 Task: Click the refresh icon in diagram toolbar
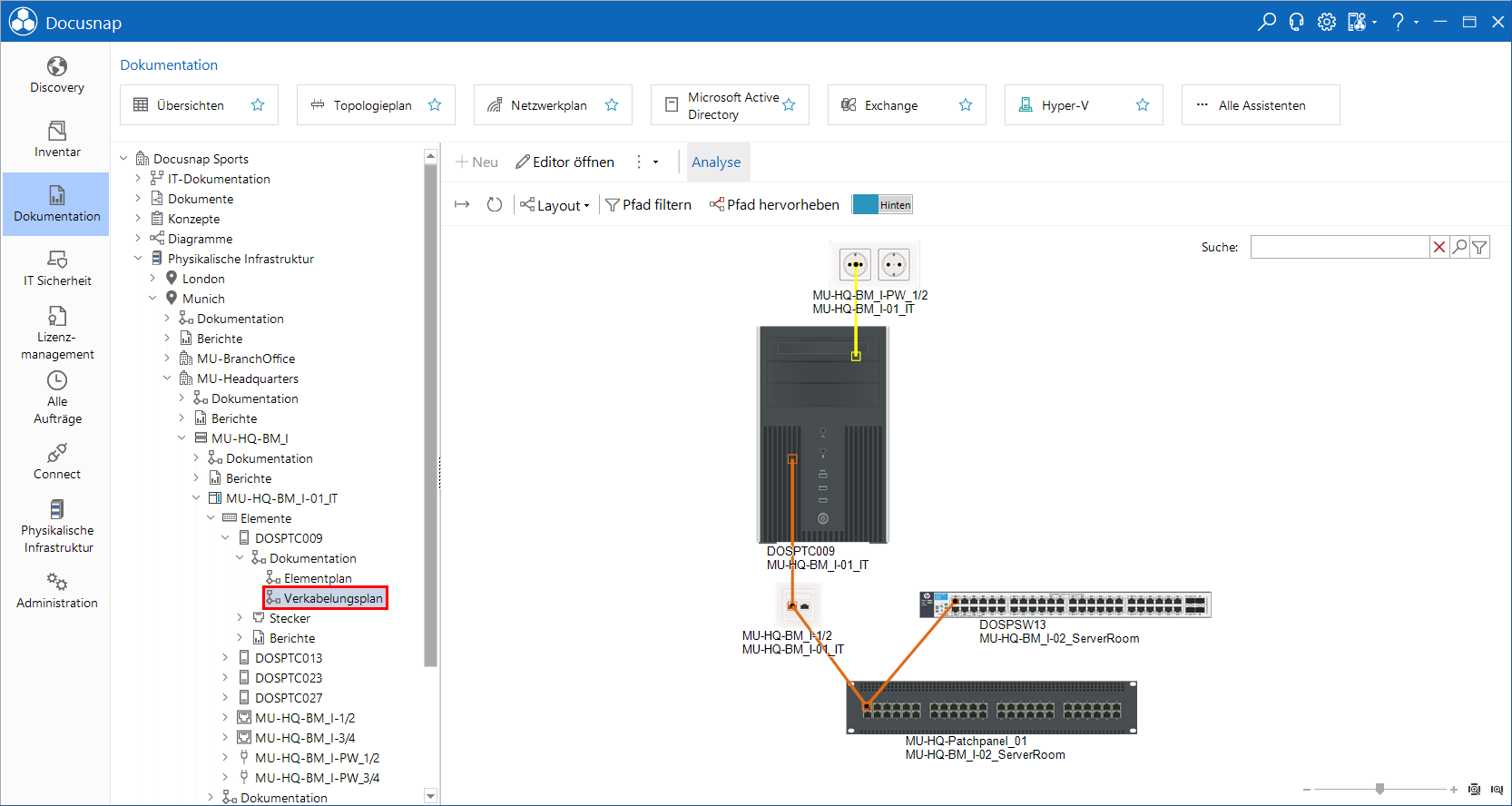pyautogui.click(x=495, y=204)
